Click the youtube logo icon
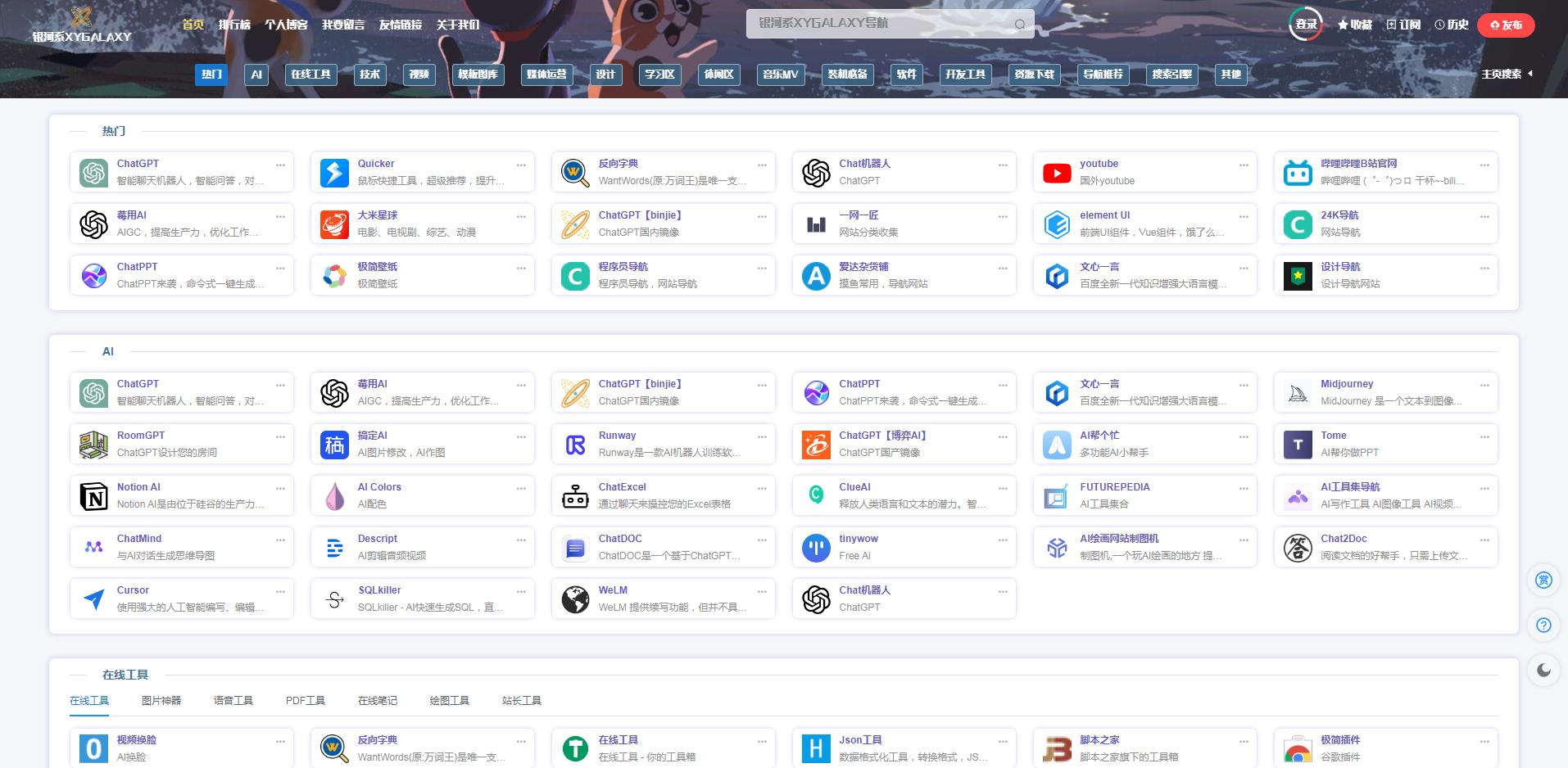 point(1056,173)
